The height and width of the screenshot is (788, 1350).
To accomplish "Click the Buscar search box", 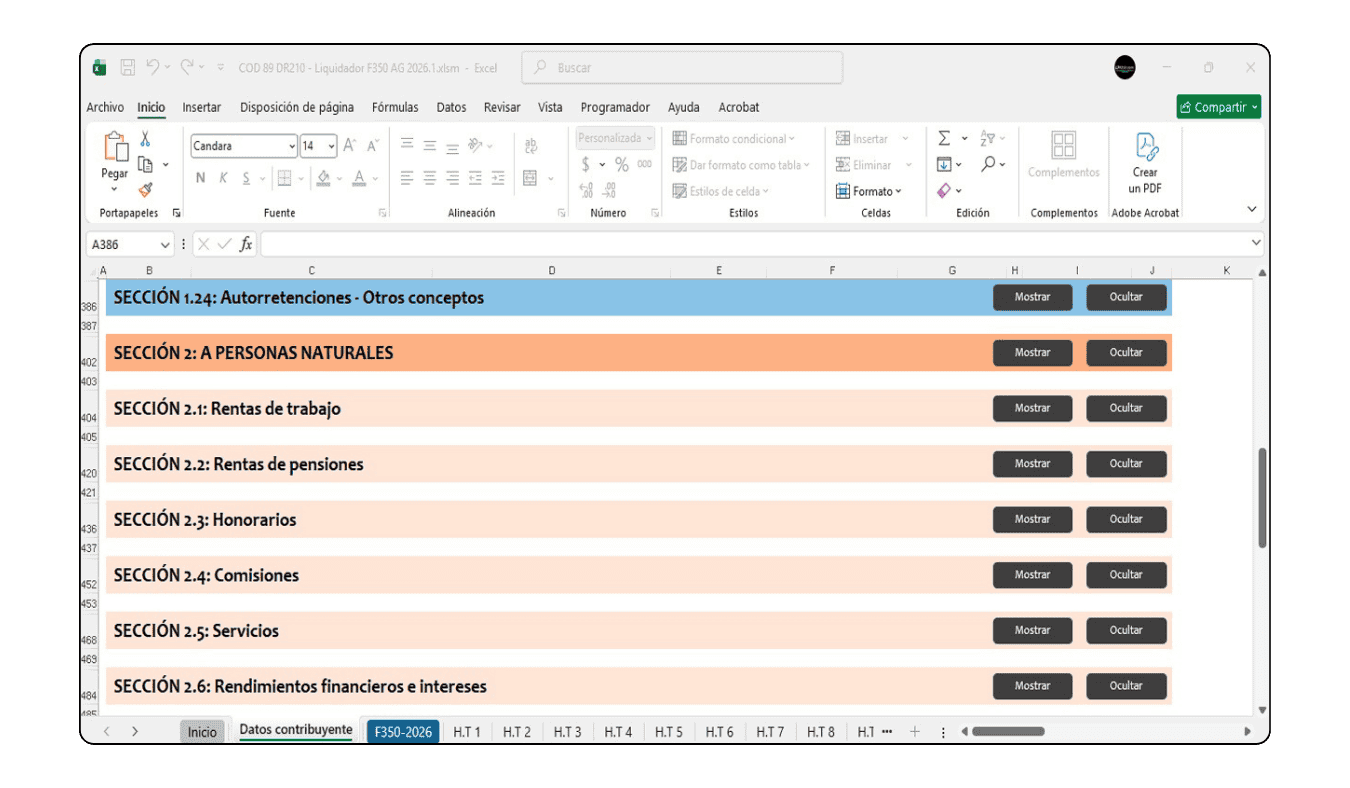I will coord(682,68).
